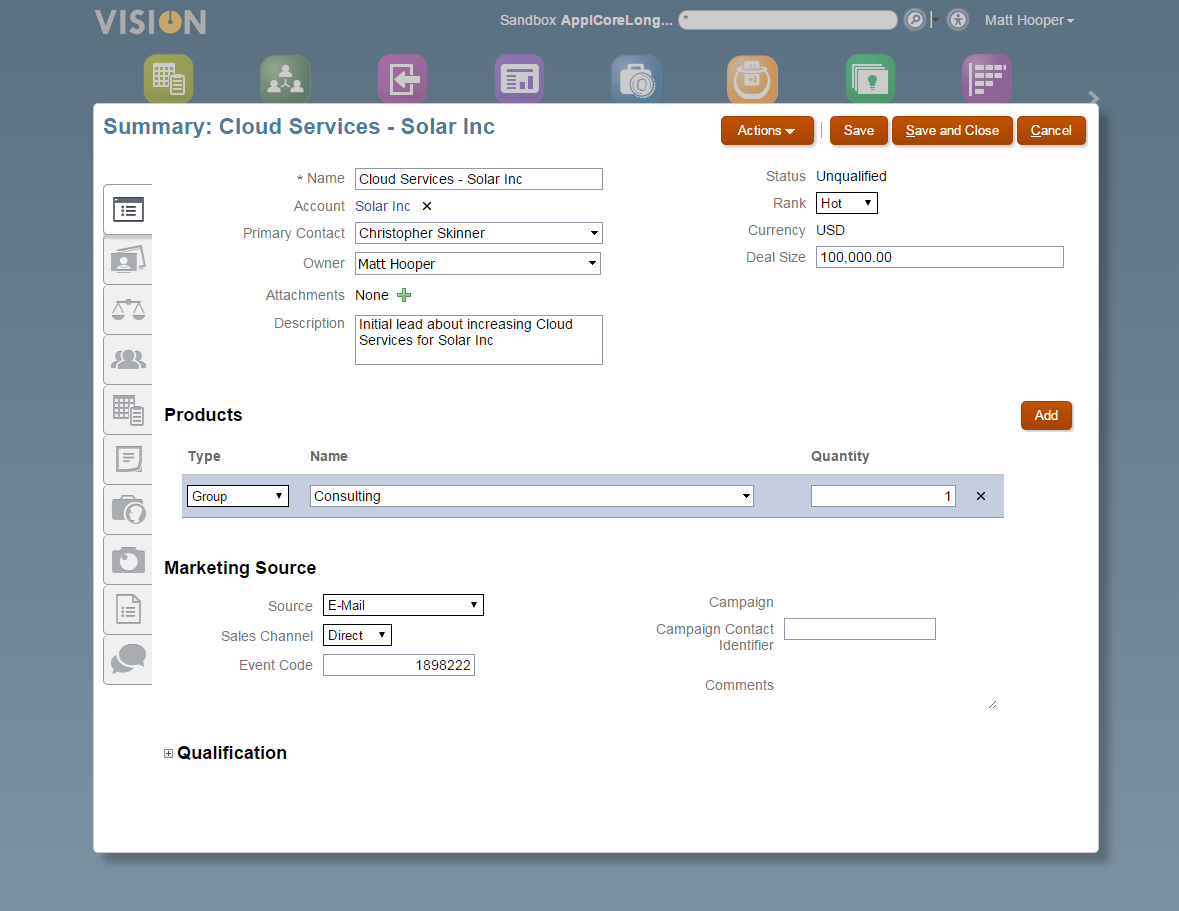
Task: Open the grid with clipboard side tab
Action: point(128,410)
